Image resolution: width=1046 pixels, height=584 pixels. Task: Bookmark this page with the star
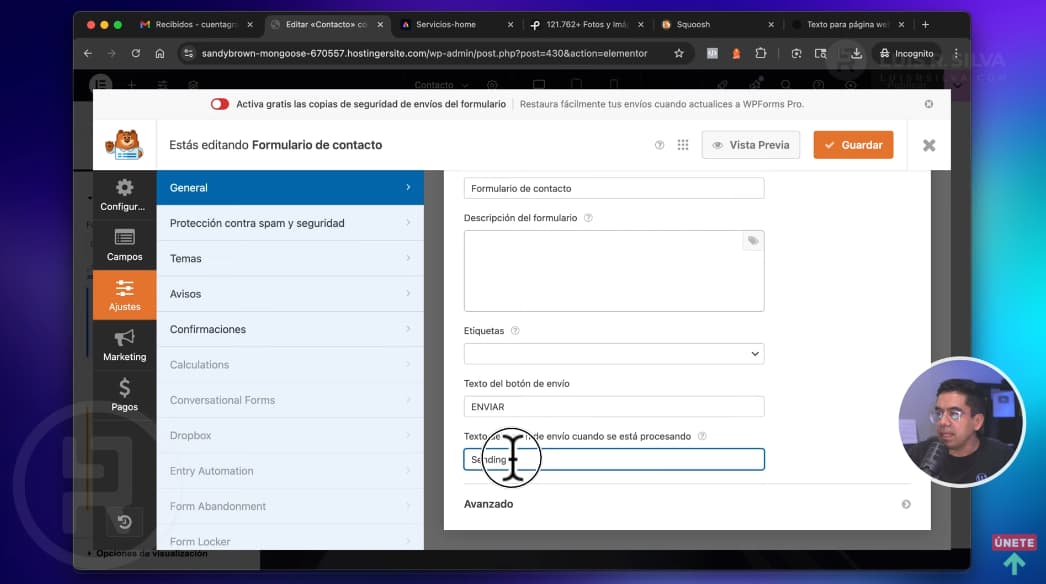678,53
